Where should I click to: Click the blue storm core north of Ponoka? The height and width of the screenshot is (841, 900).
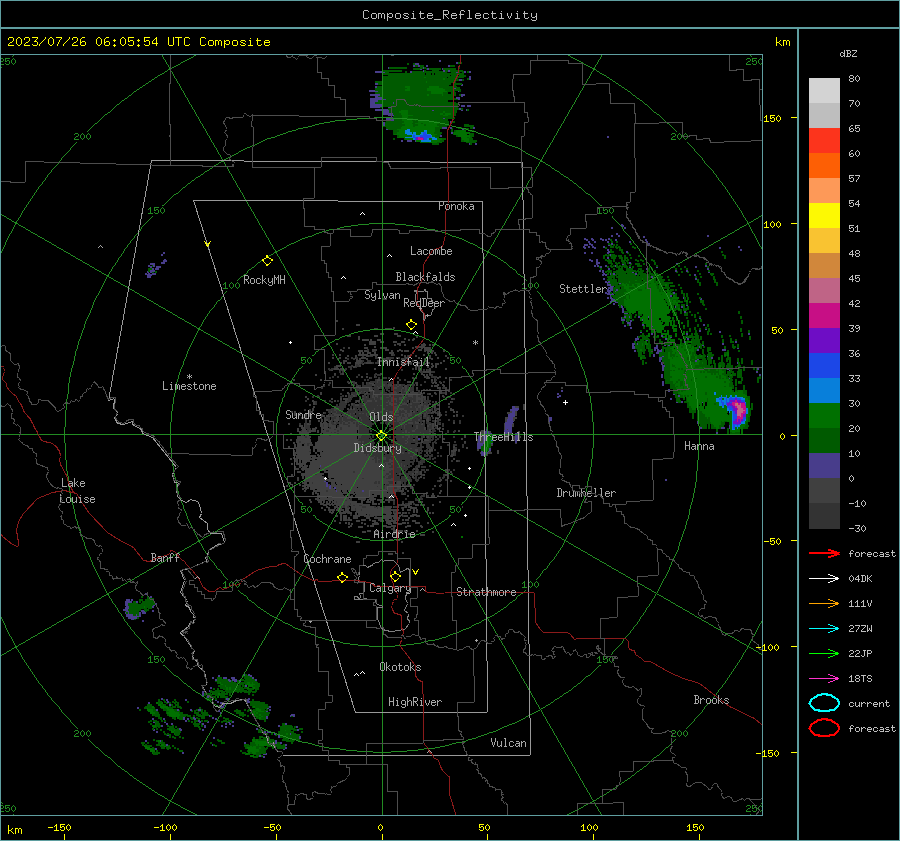(x=419, y=136)
